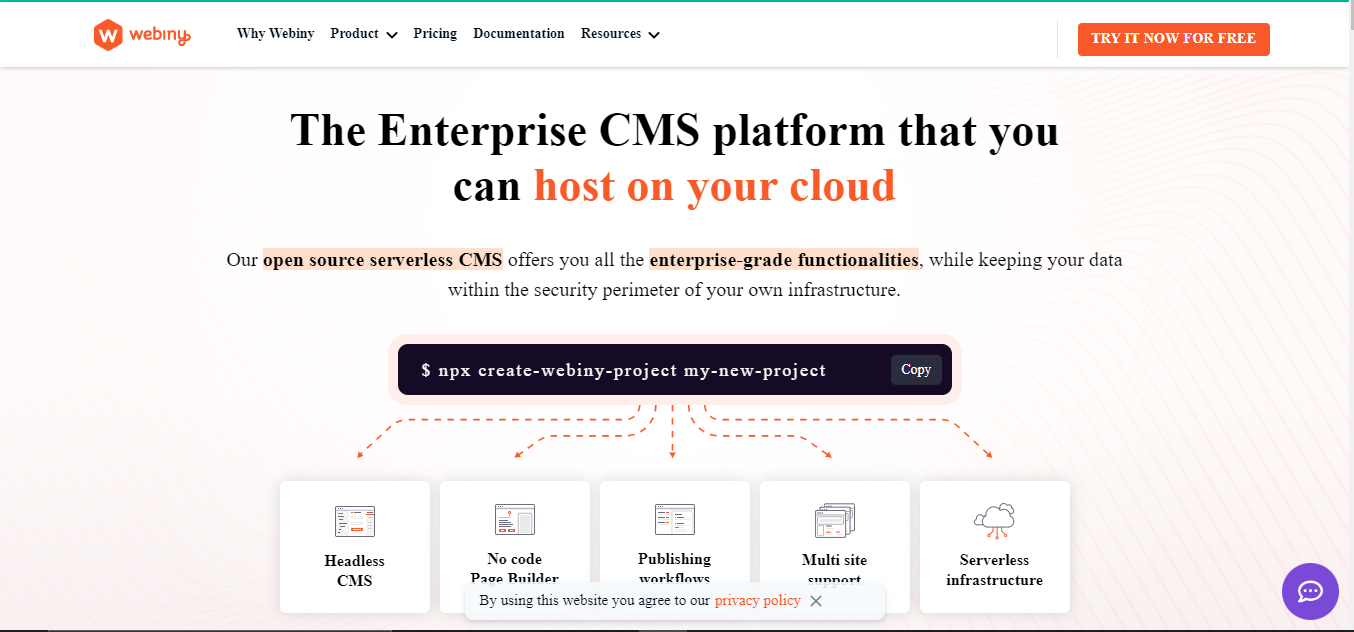Dismiss the privacy policy notice
The height and width of the screenshot is (632, 1354).
[x=816, y=601]
